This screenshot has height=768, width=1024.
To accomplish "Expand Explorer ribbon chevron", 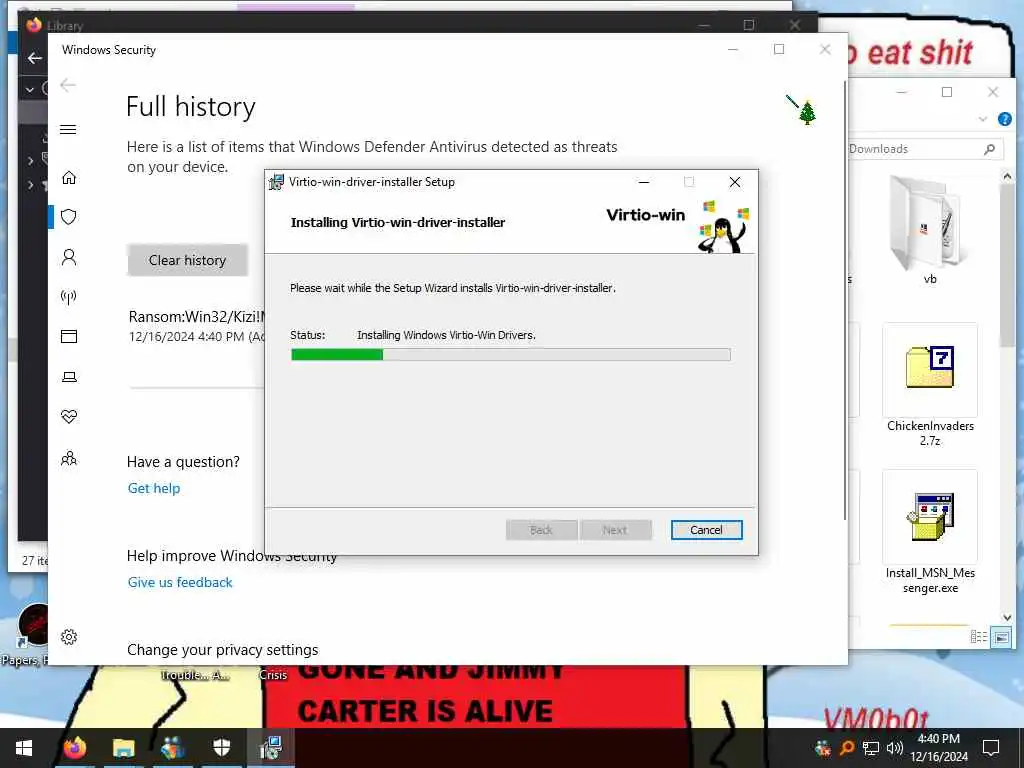I will coord(982,119).
